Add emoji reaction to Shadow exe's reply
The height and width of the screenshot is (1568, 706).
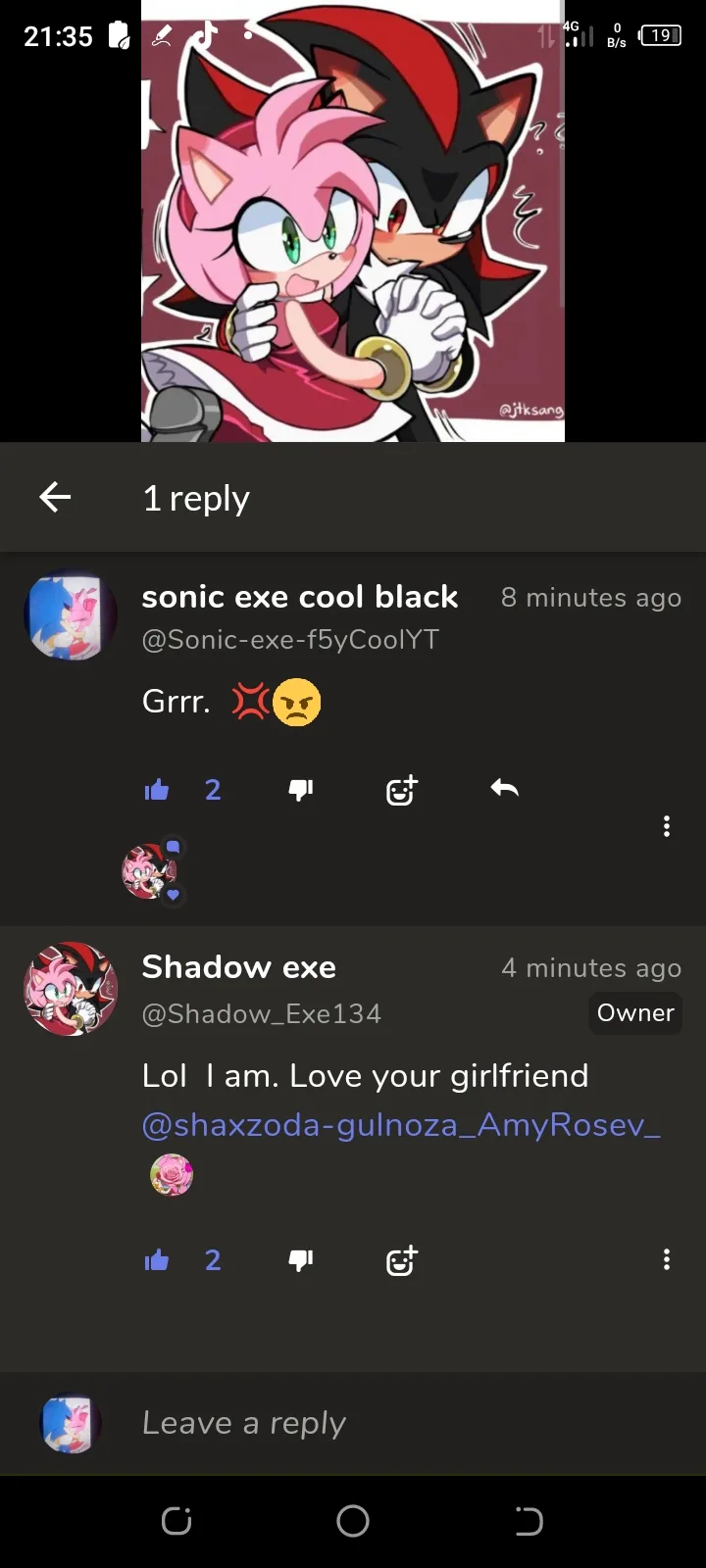[x=402, y=1260]
